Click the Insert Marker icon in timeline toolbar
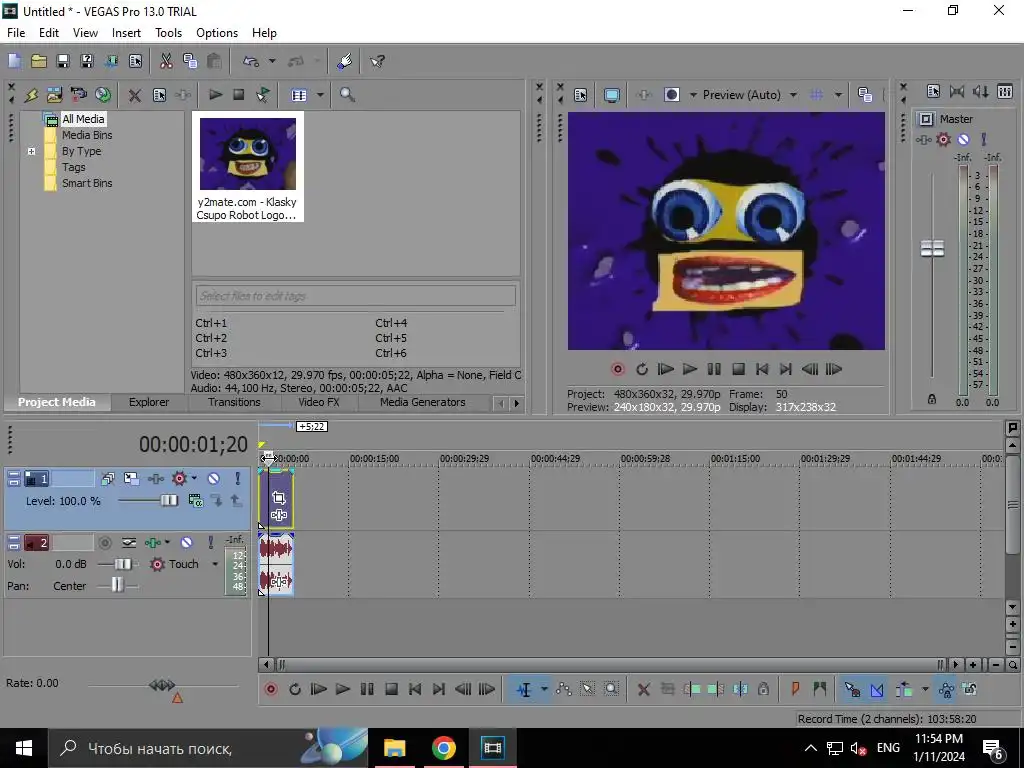Screen dimensions: 1024x768 [795, 690]
